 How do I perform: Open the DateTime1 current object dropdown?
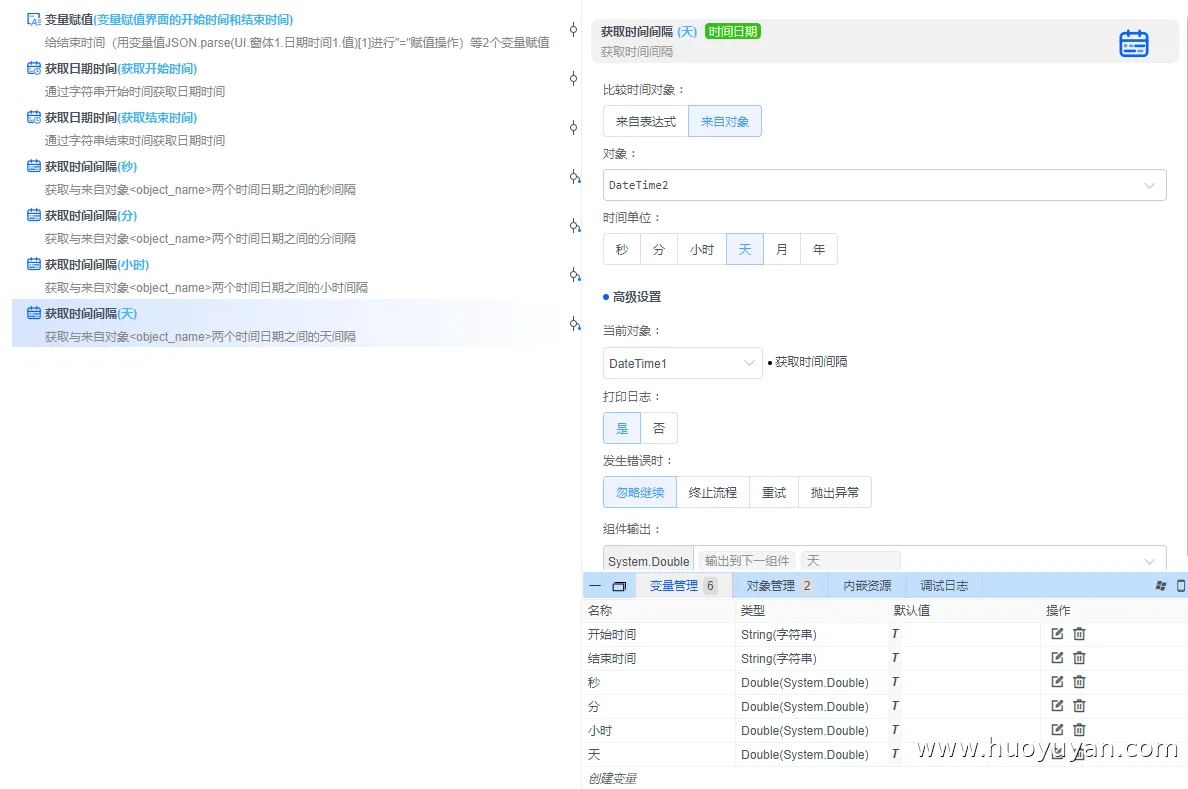coord(683,364)
